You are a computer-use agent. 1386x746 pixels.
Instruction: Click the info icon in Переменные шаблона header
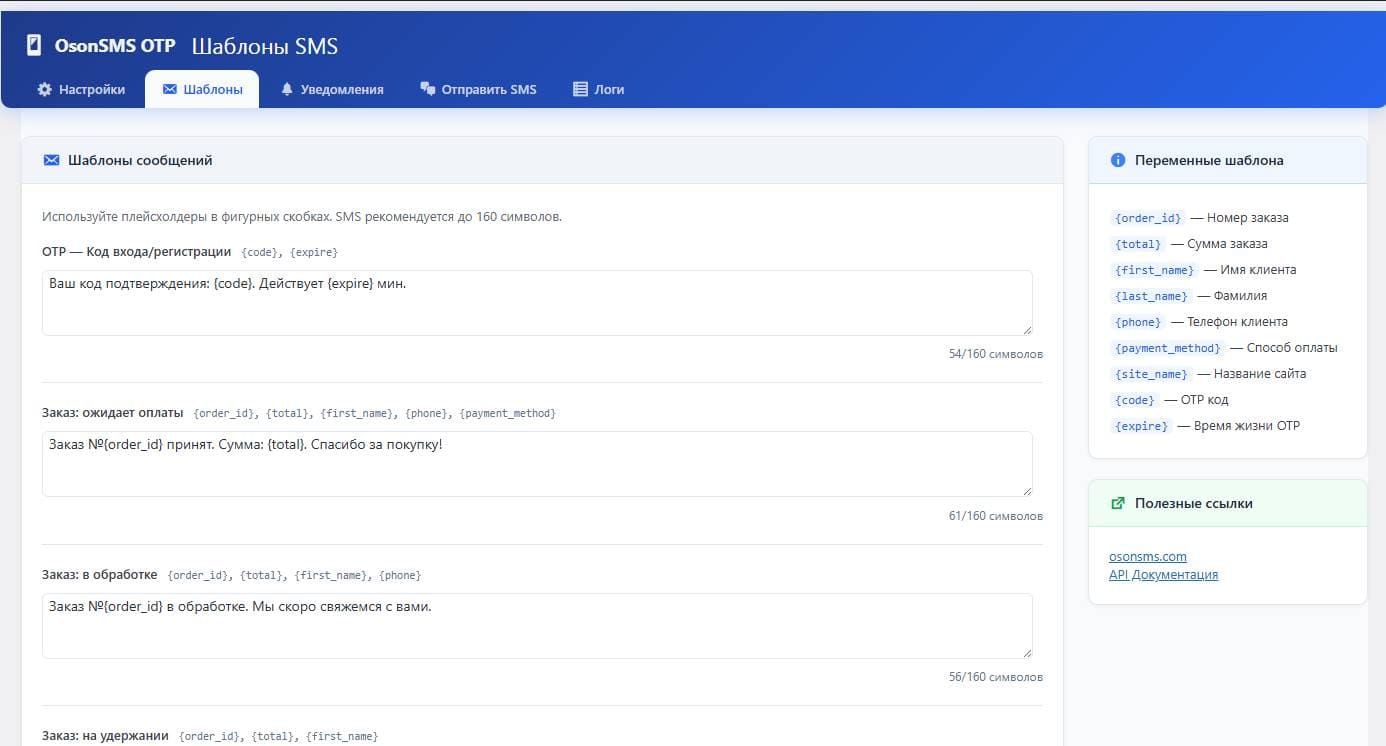[x=1118, y=160]
